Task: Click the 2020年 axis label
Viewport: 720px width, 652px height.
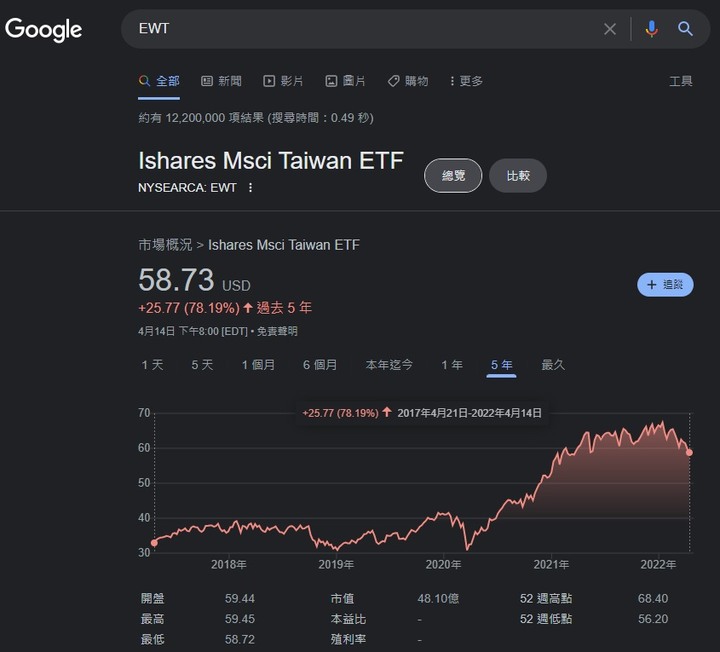Action: pos(443,564)
